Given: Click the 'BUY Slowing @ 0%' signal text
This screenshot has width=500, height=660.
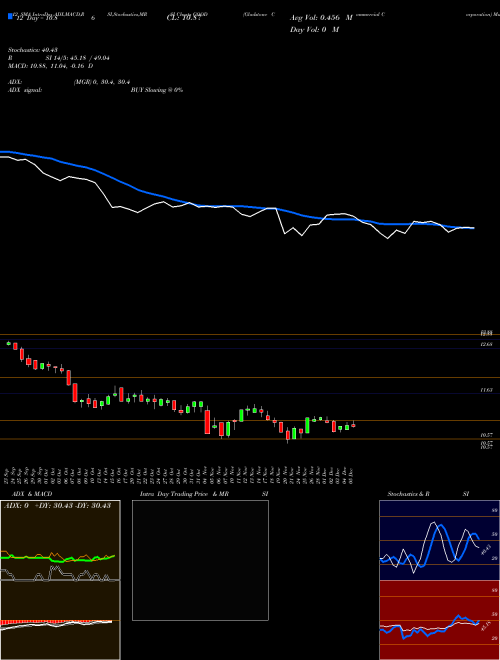Looking at the screenshot, I should pos(157,90).
